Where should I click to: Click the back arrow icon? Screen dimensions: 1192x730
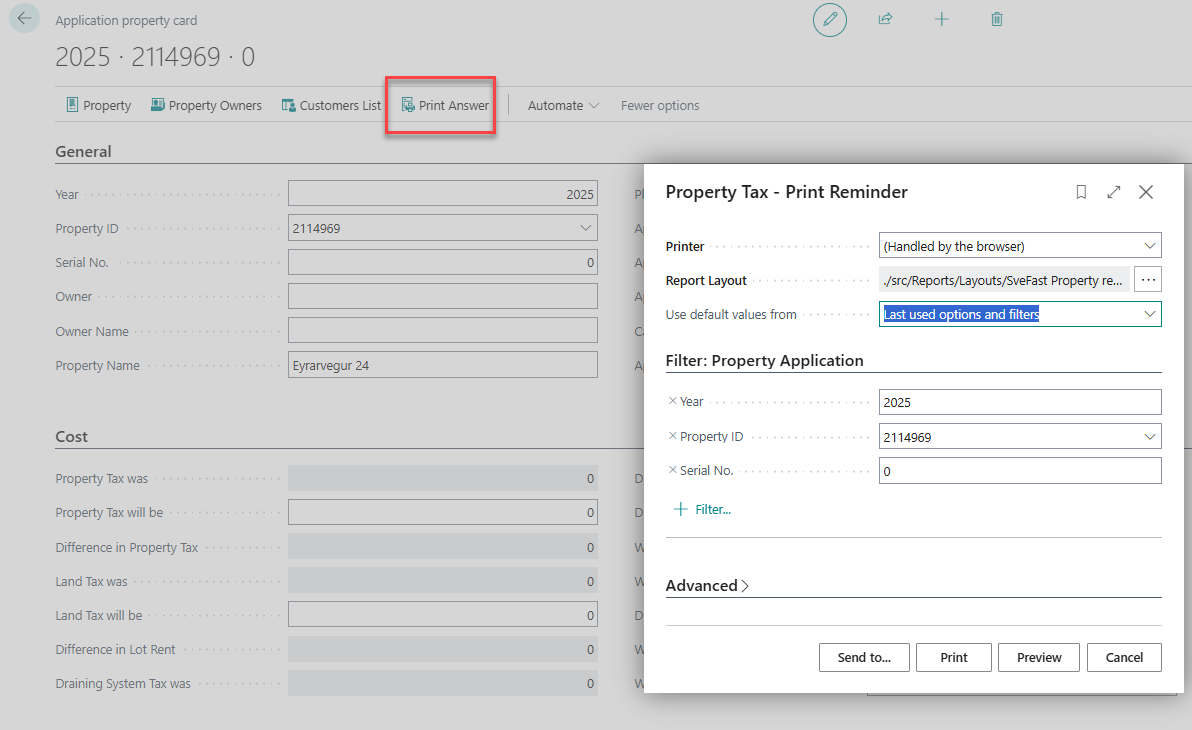(24, 18)
